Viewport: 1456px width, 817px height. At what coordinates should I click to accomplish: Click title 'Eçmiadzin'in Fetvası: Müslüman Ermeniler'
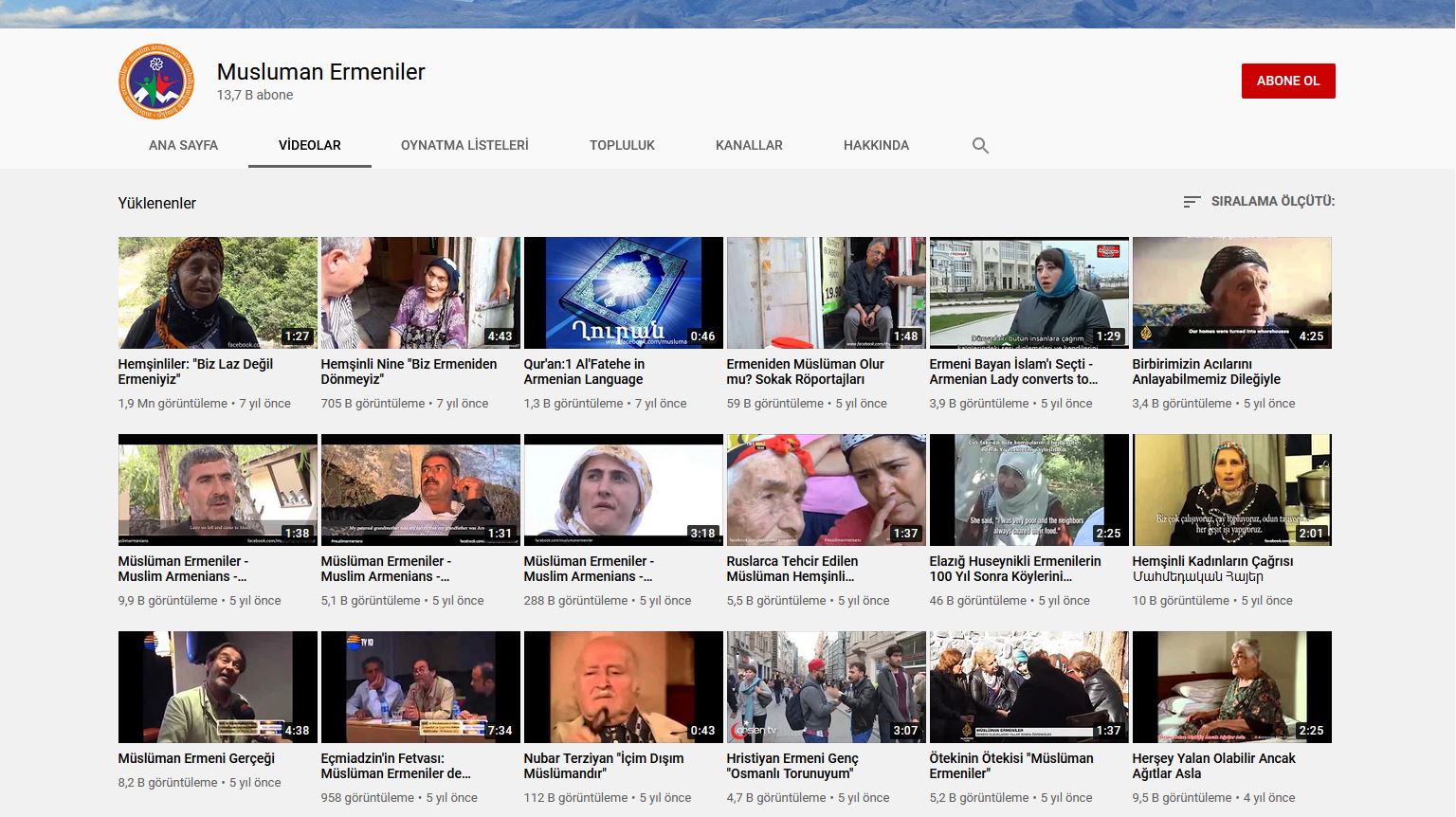coord(395,766)
